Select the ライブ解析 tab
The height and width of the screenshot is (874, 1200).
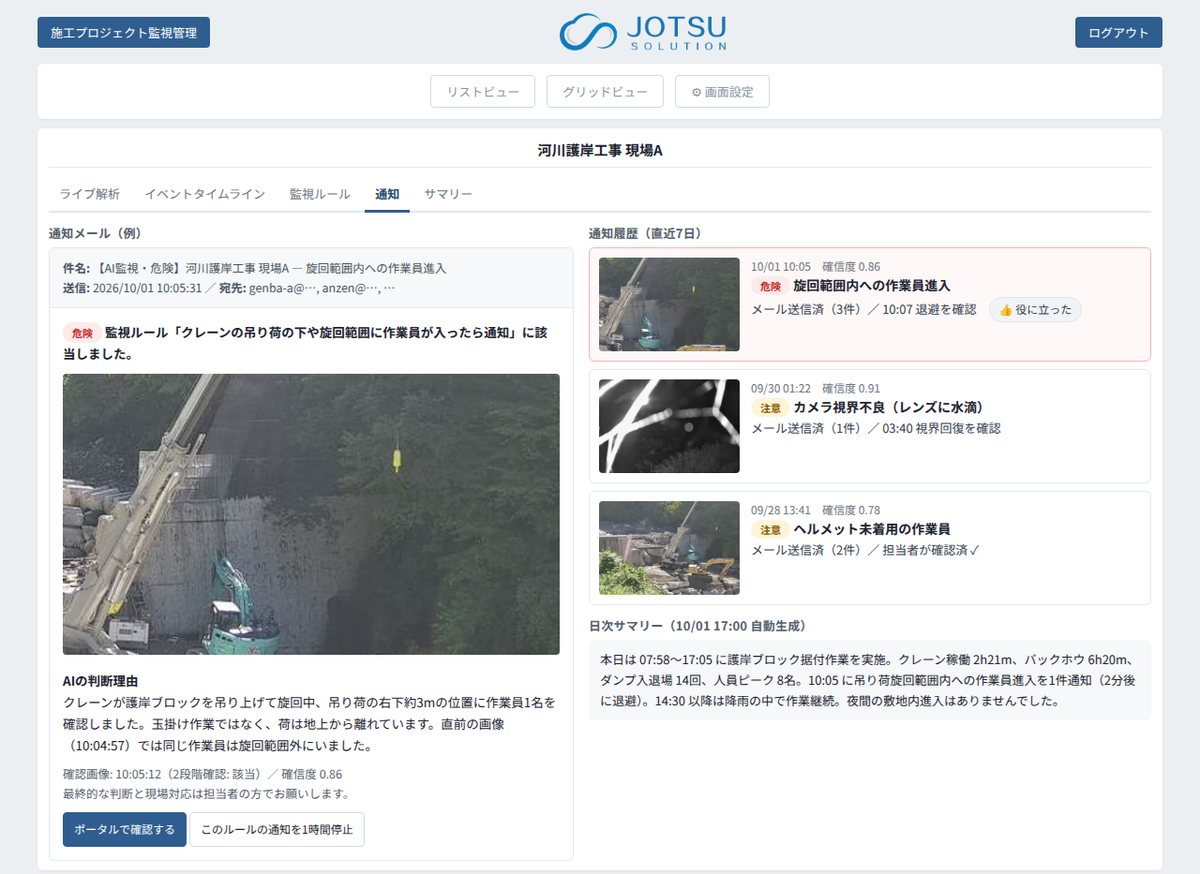90,194
